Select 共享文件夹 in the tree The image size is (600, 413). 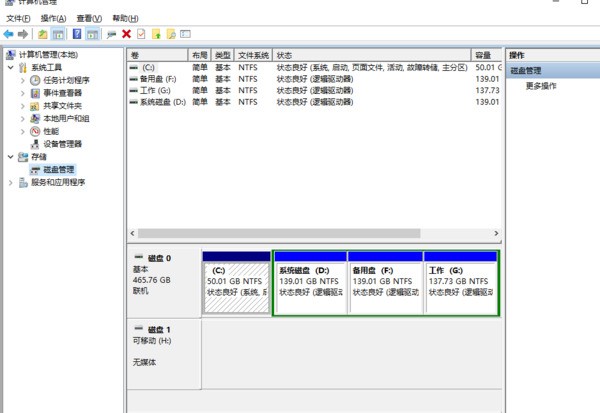point(62,106)
